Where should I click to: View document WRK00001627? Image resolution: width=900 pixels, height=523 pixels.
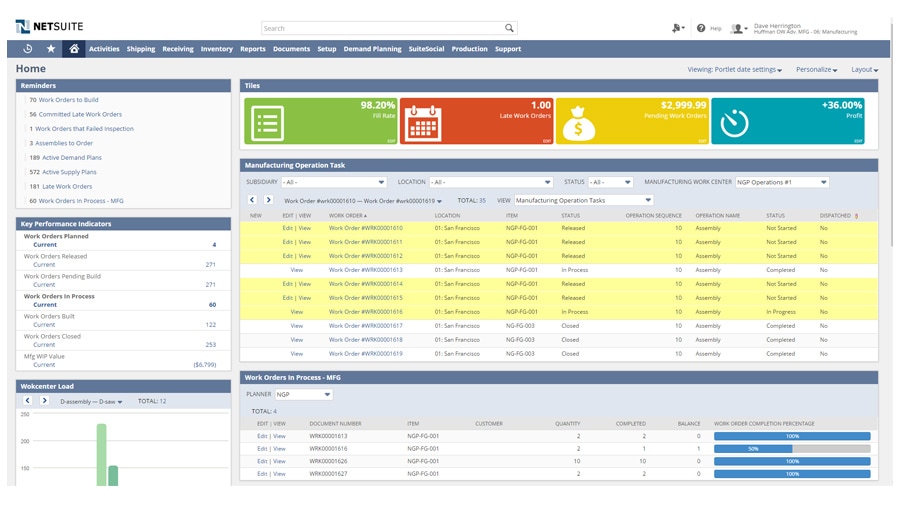click(279, 474)
